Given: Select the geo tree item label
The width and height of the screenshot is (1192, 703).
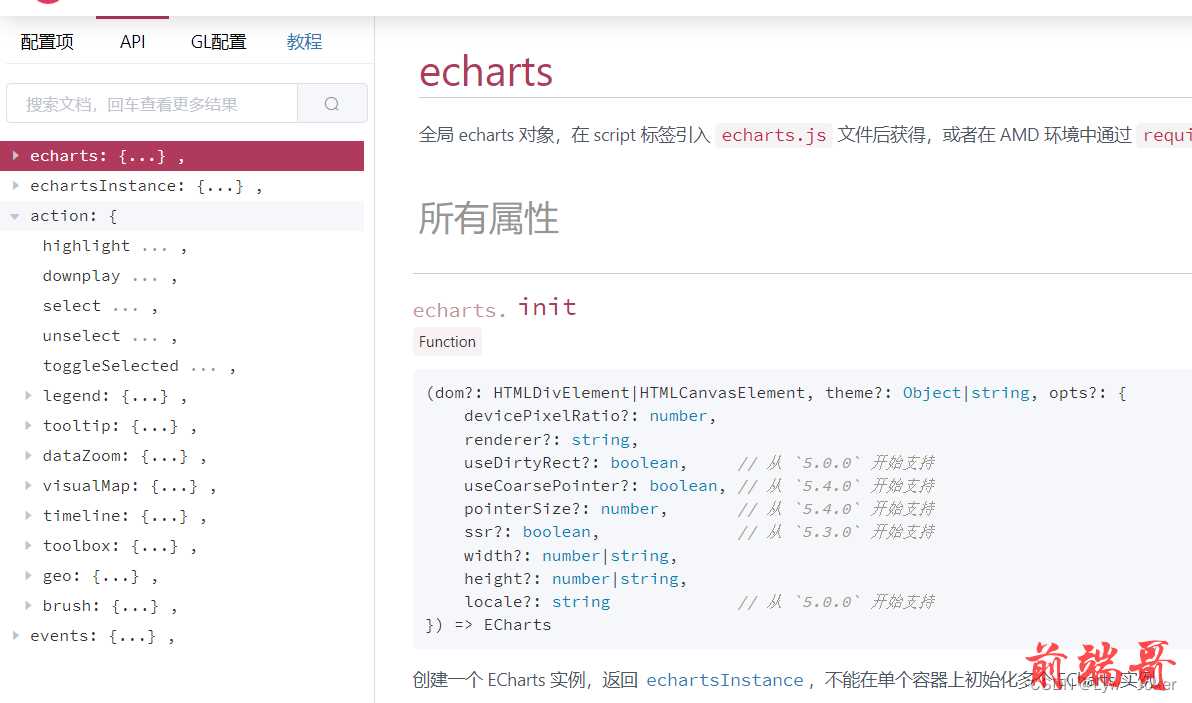Looking at the screenshot, I should click(100, 576).
